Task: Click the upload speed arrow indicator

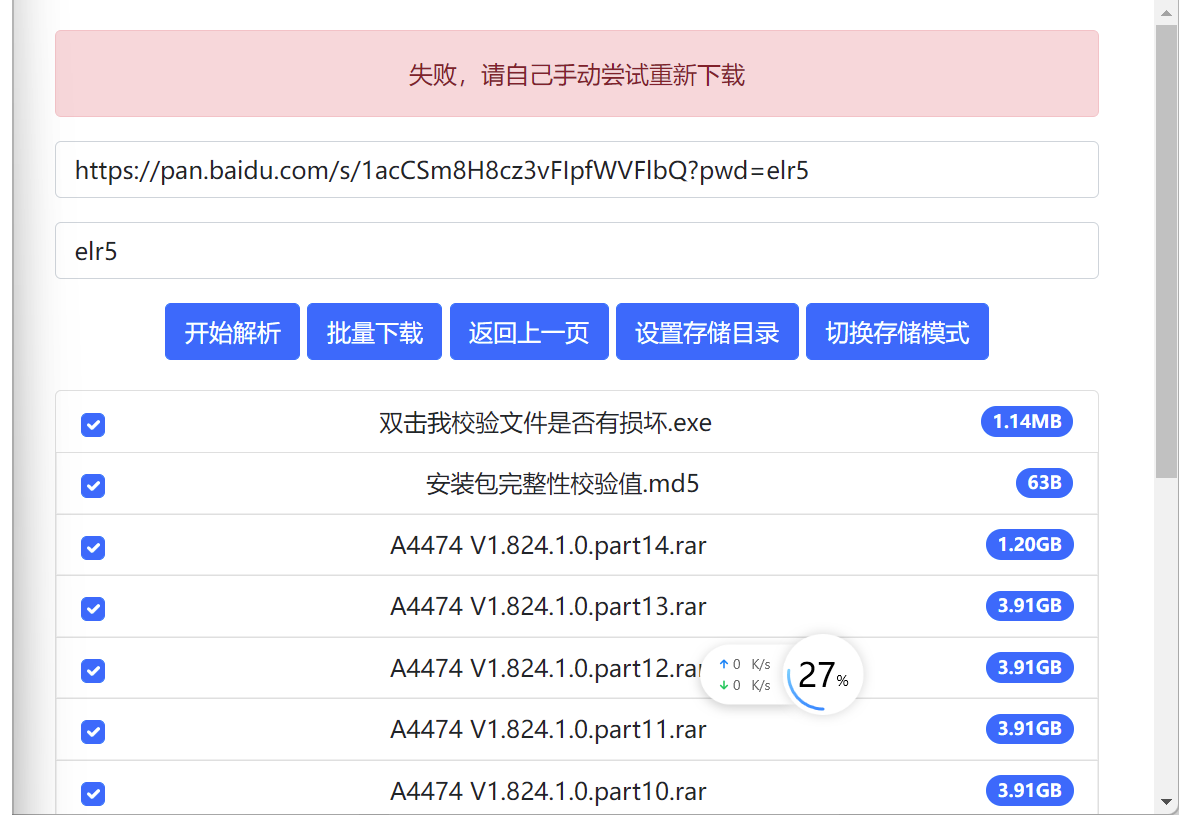Action: click(x=723, y=664)
